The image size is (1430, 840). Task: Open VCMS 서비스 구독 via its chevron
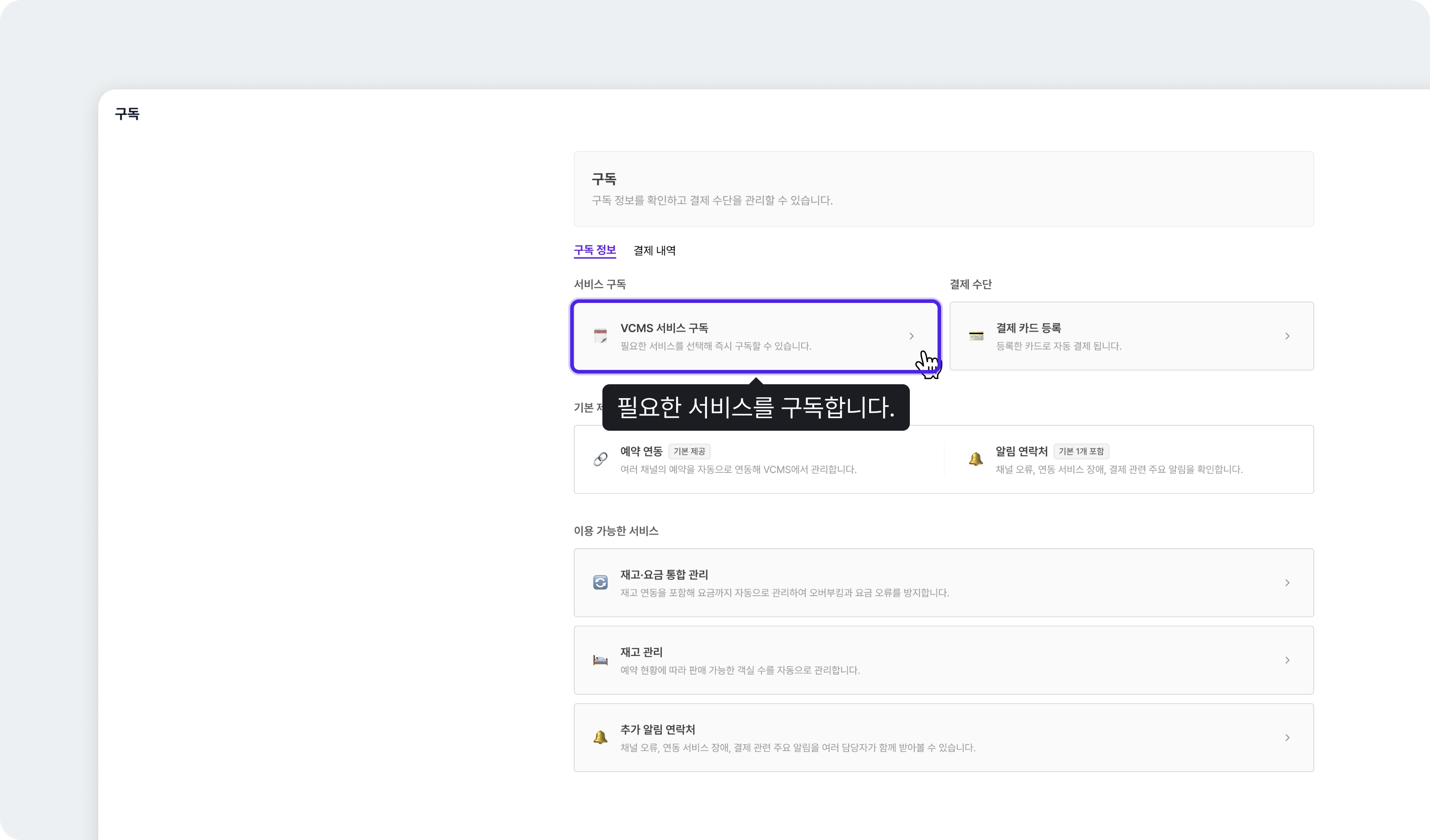pos(911,336)
